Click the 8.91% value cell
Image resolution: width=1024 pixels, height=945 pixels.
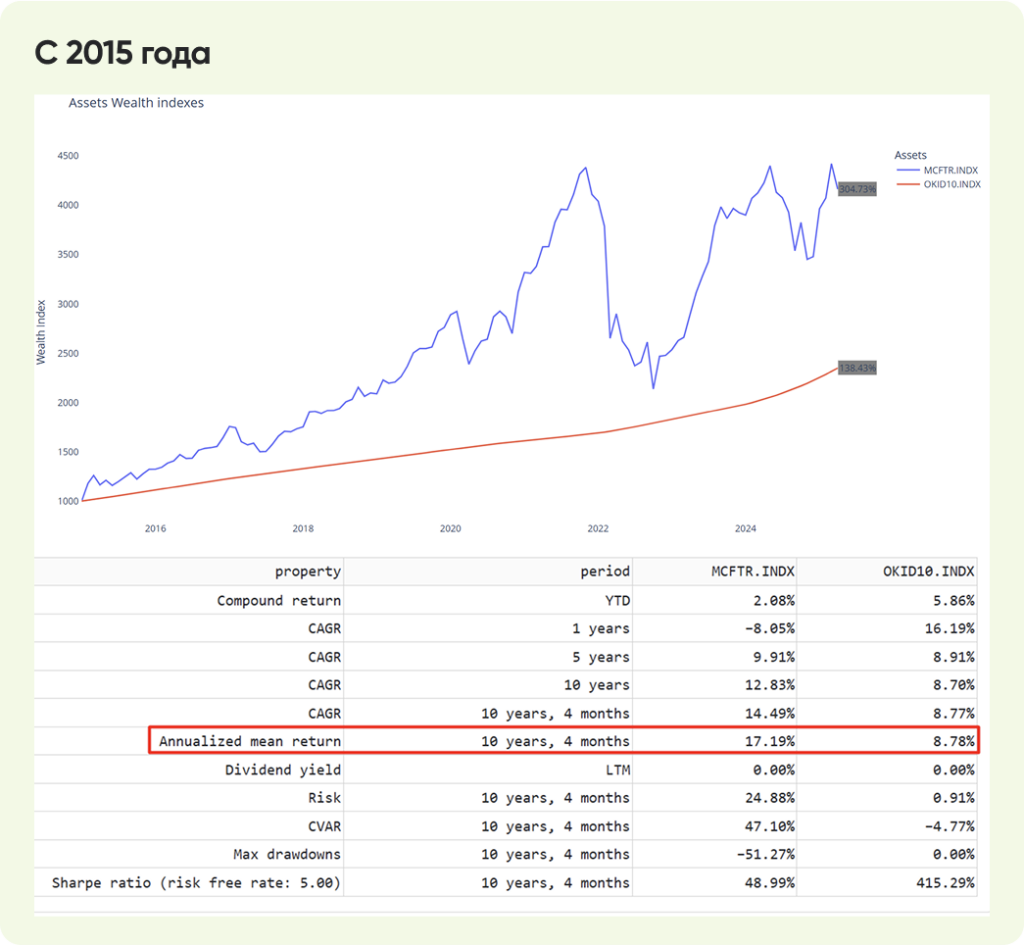coord(953,657)
